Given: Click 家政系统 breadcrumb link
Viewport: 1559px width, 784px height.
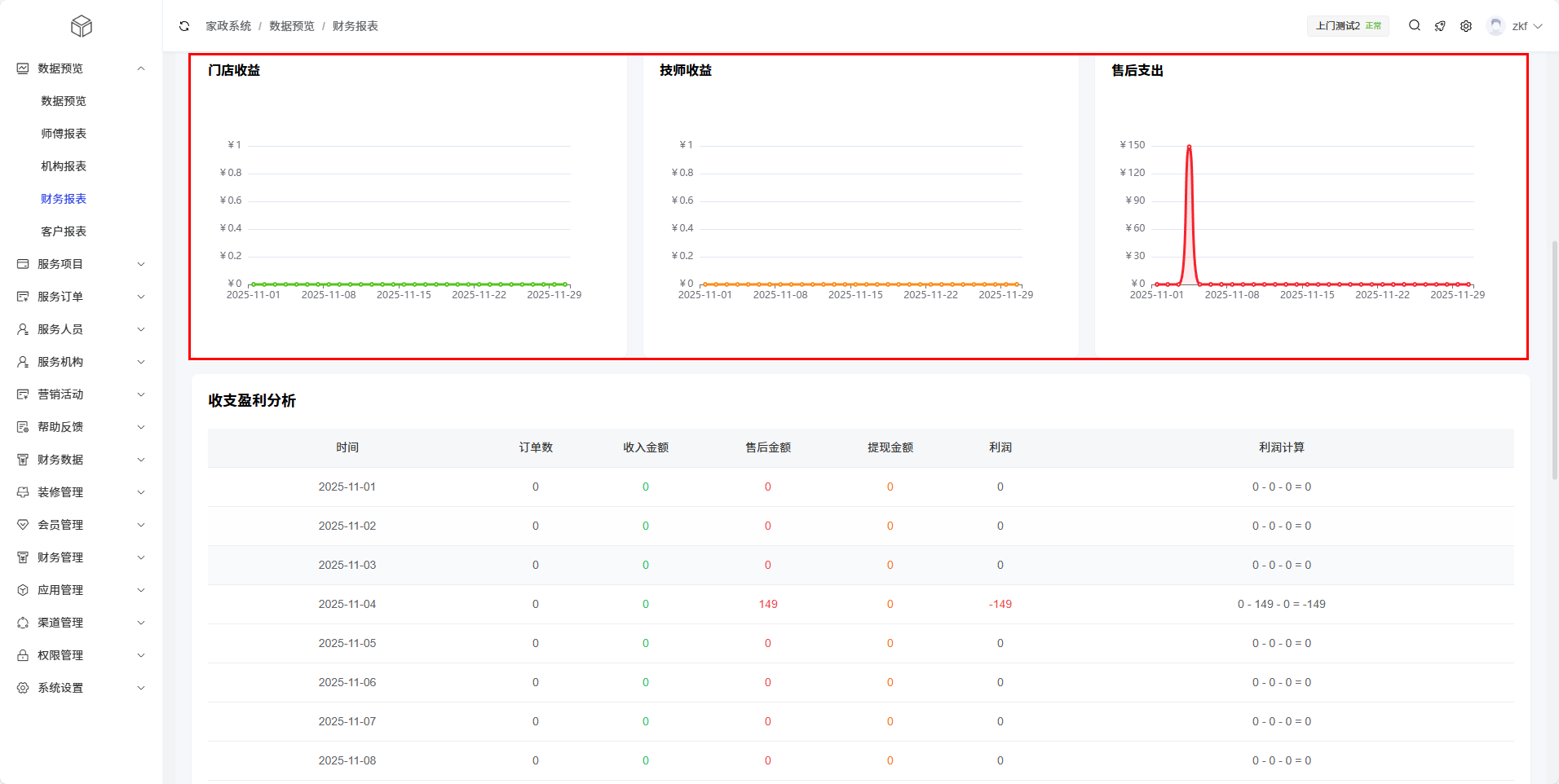Looking at the screenshot, I should (228, 26).
